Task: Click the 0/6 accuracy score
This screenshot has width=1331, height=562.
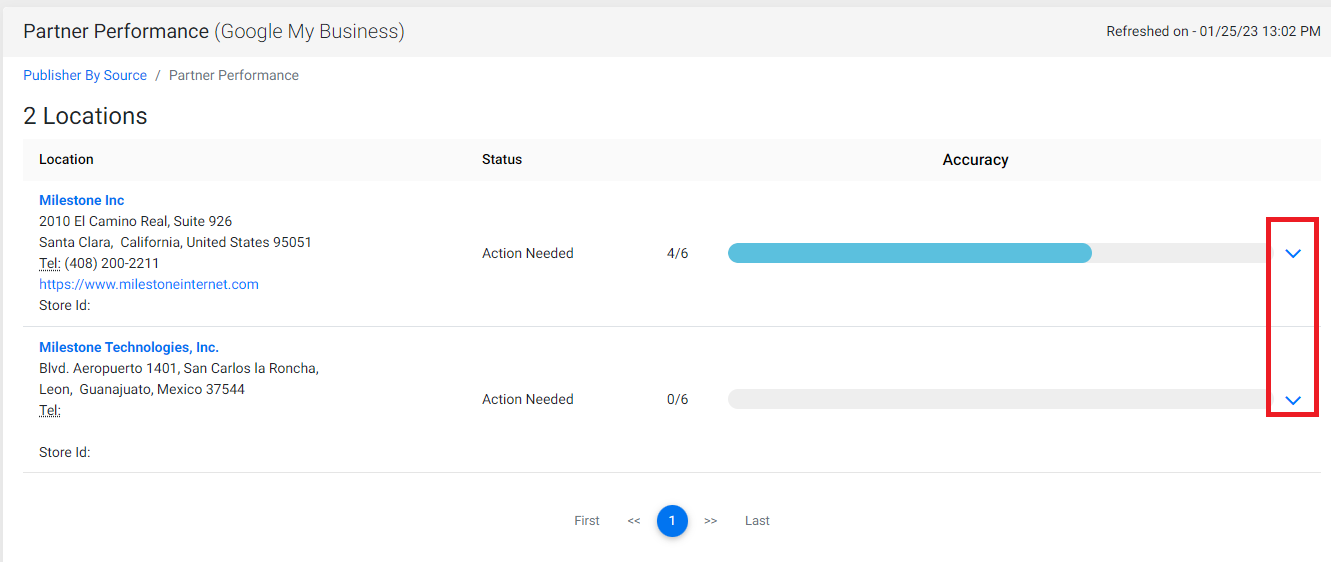Action: point(678,399)
